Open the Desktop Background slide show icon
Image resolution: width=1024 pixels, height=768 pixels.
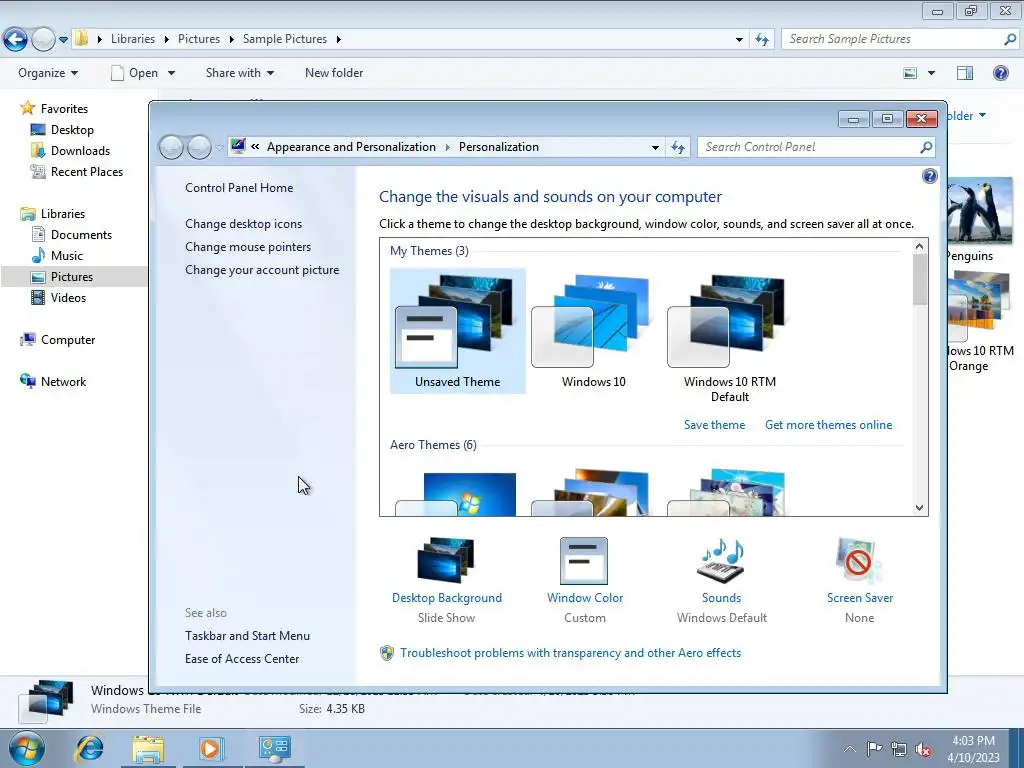click(x=447, y=560)
